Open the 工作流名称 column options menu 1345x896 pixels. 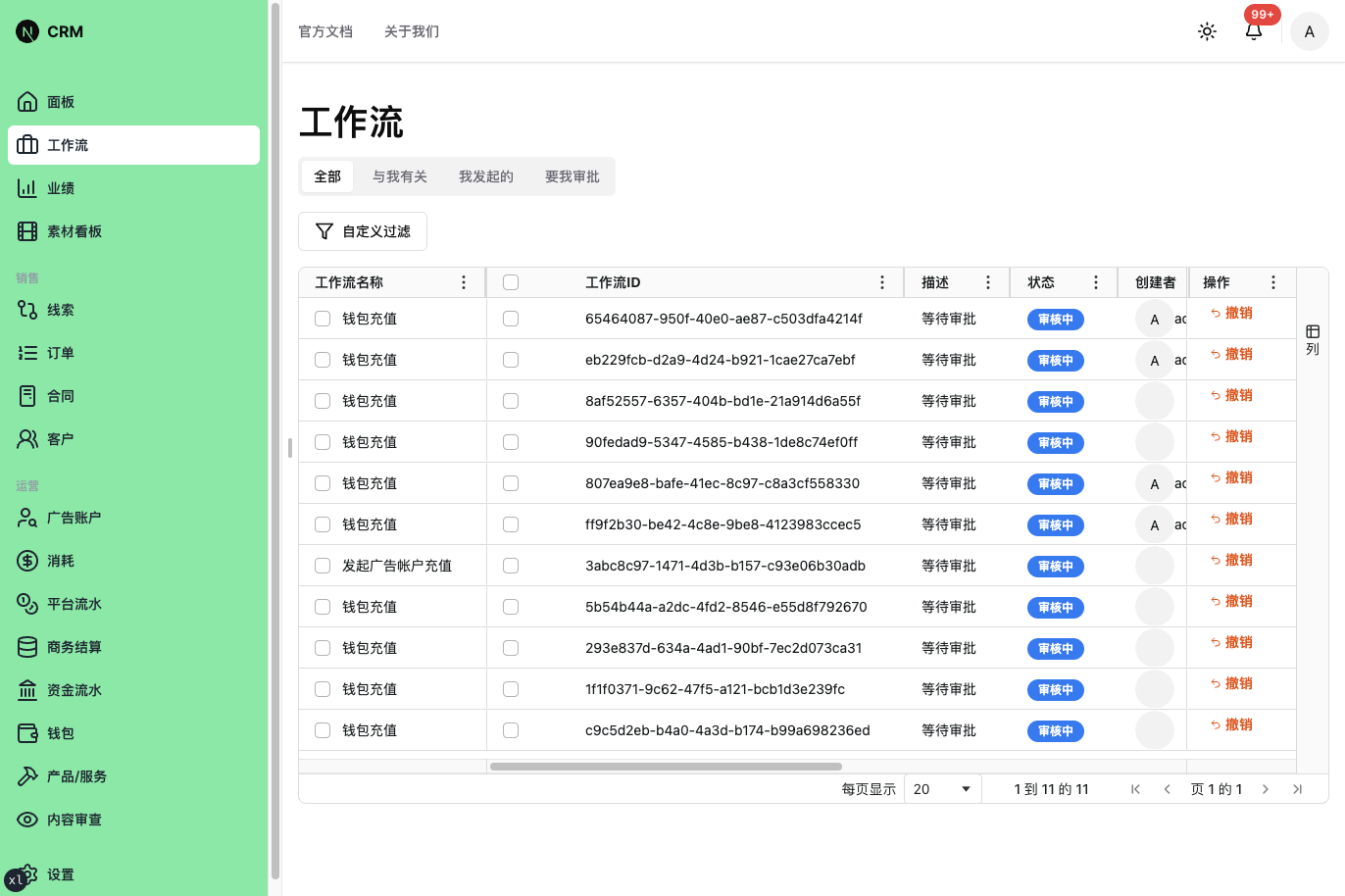[464, 281]
